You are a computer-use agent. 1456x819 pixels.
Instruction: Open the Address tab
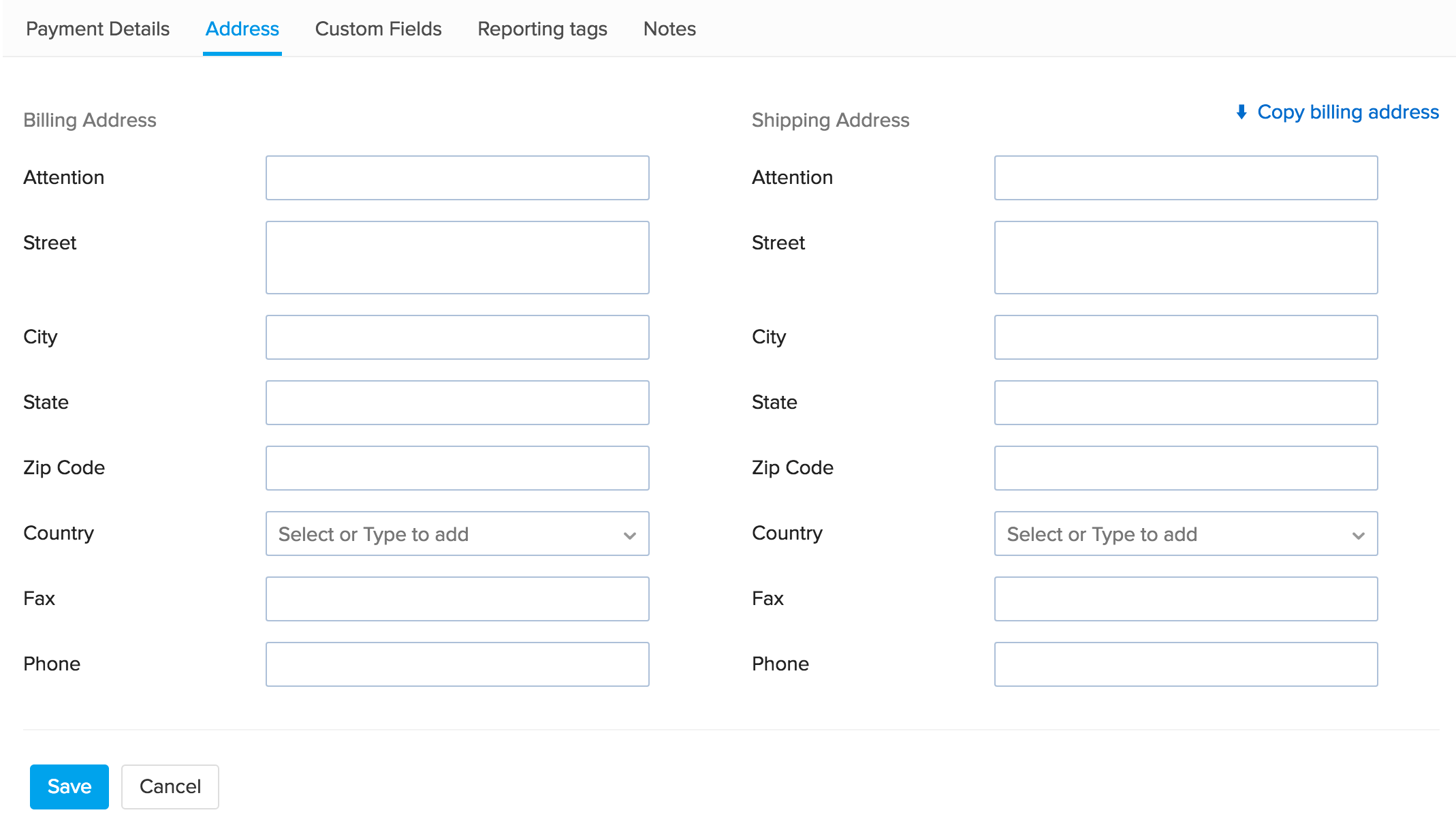pyautogui.click(x=242, y=29)
